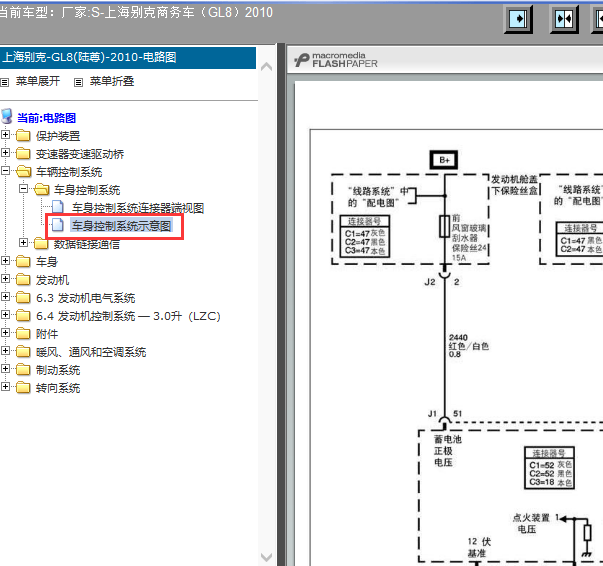Viewport: 603px width, 566px height.
Task: Click the 制动系统 folder icon
Action: click(23, 369)
